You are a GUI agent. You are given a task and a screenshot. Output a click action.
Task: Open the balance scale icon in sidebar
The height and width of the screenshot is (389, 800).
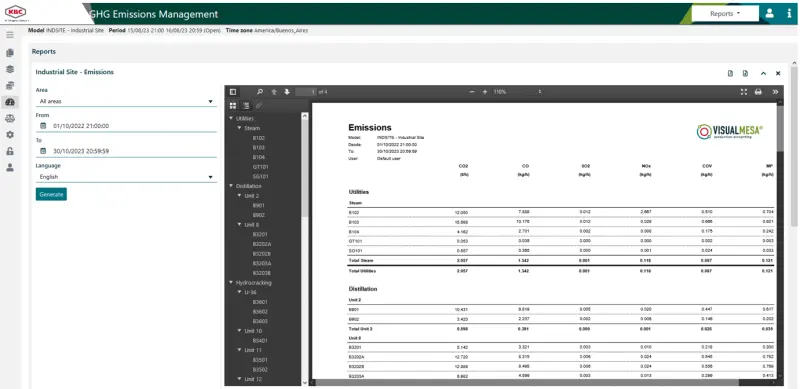[x=10, y=118]
